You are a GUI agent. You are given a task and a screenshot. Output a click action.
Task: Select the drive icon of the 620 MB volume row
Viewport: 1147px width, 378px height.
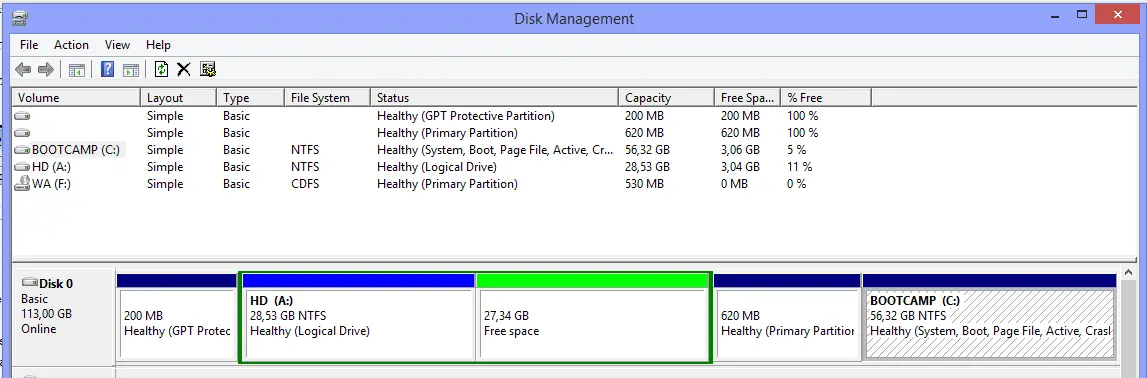pos(23,133)
